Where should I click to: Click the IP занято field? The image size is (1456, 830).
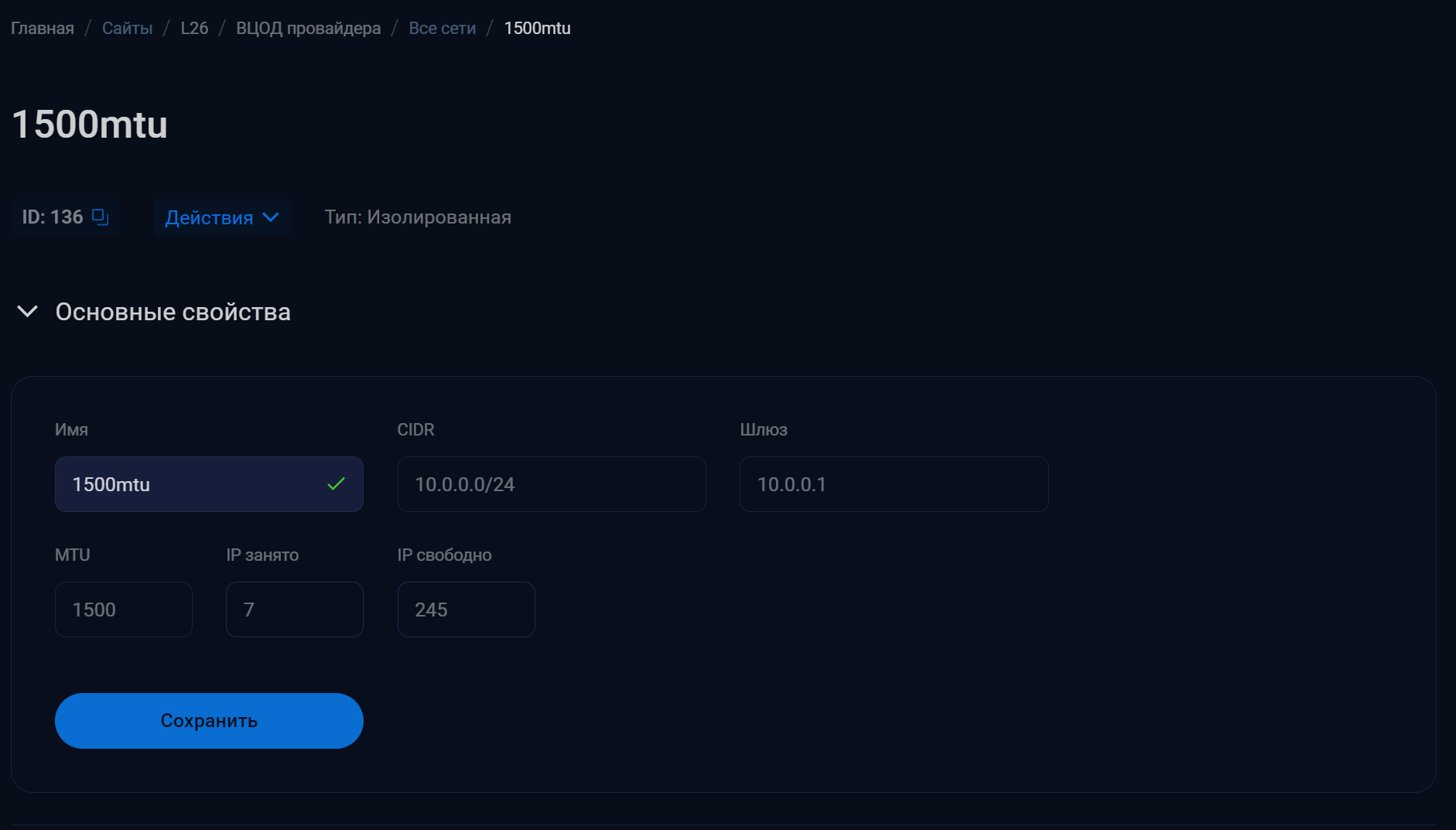pyautogui.click(x=294, y=610)
